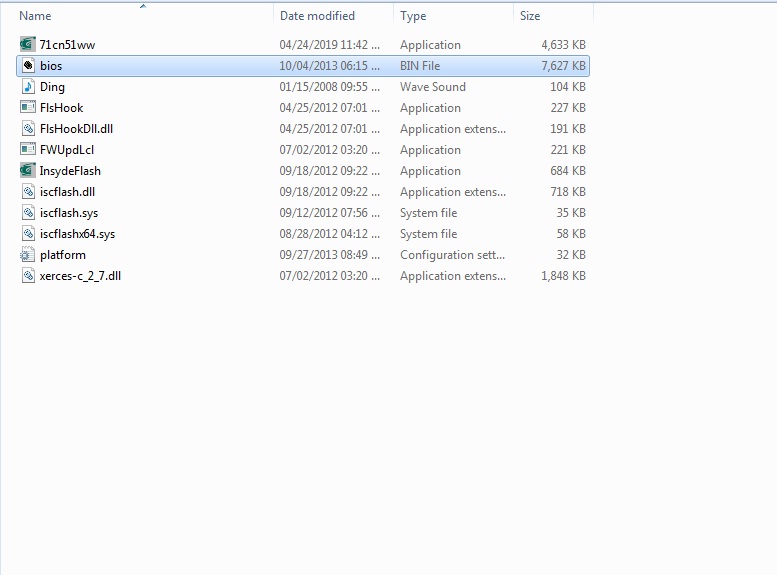Image resolution: width=777 pixels, height=577 pixels.
Task: Click the Ding wave sound icon
Action: coord(28,87)
